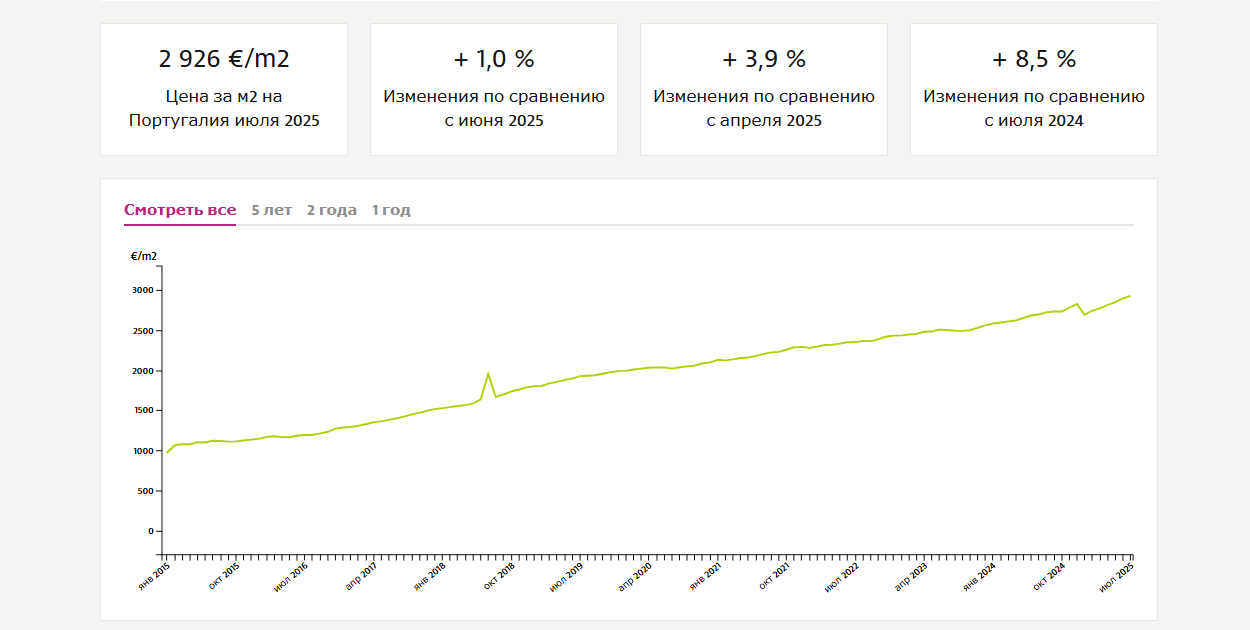This screenshot has height=630, width=1250.
Task: Show only the "1 год" period
Action: (391, 210)
